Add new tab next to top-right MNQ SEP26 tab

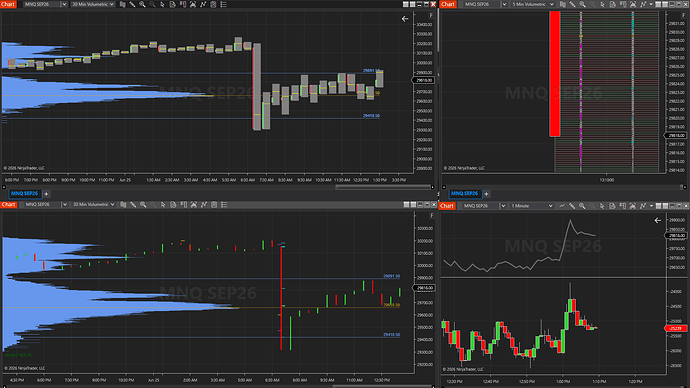486,194
